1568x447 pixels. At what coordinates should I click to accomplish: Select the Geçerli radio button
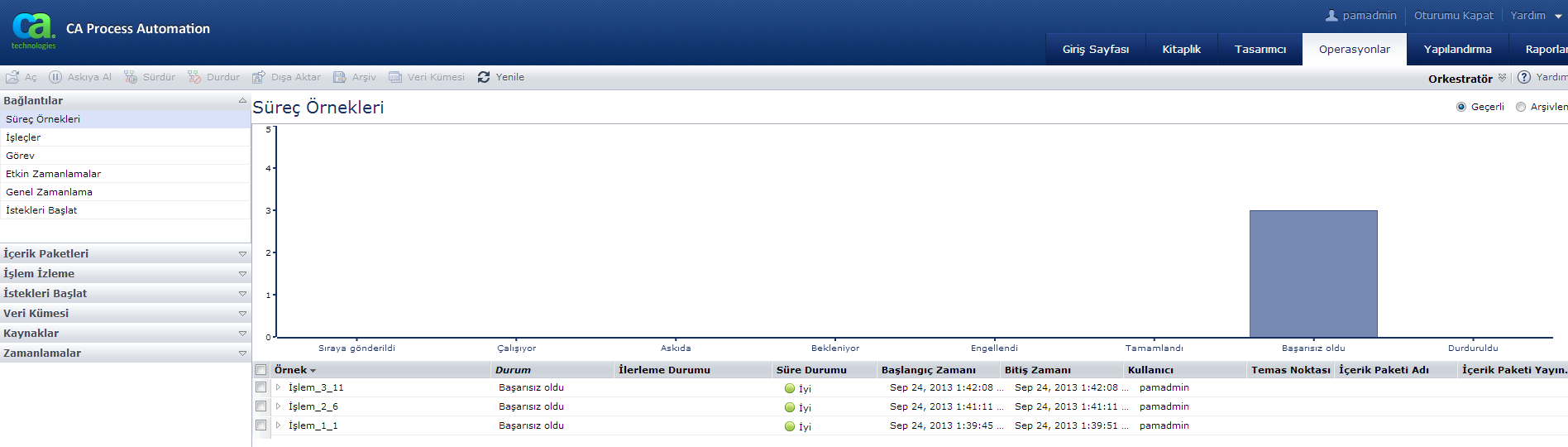click(1461, 107)
